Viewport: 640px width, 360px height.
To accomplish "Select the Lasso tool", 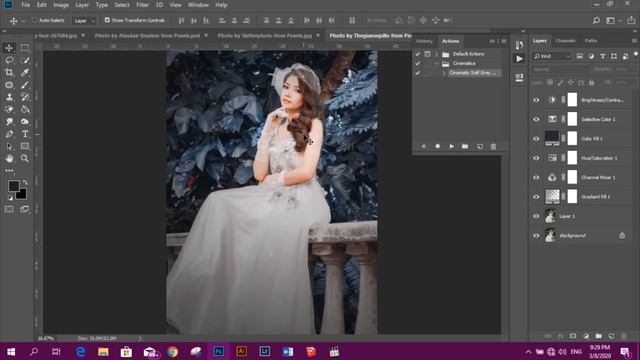I will tap(9, 60).
